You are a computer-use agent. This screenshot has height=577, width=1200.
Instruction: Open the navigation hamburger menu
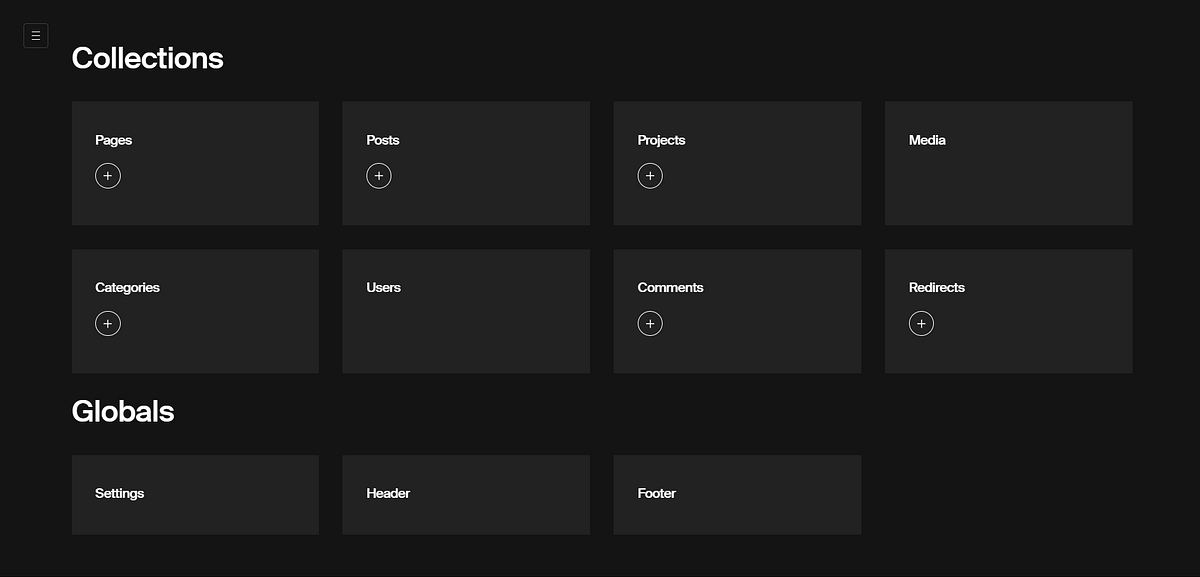pyautogui.click(x=35, y=35)
